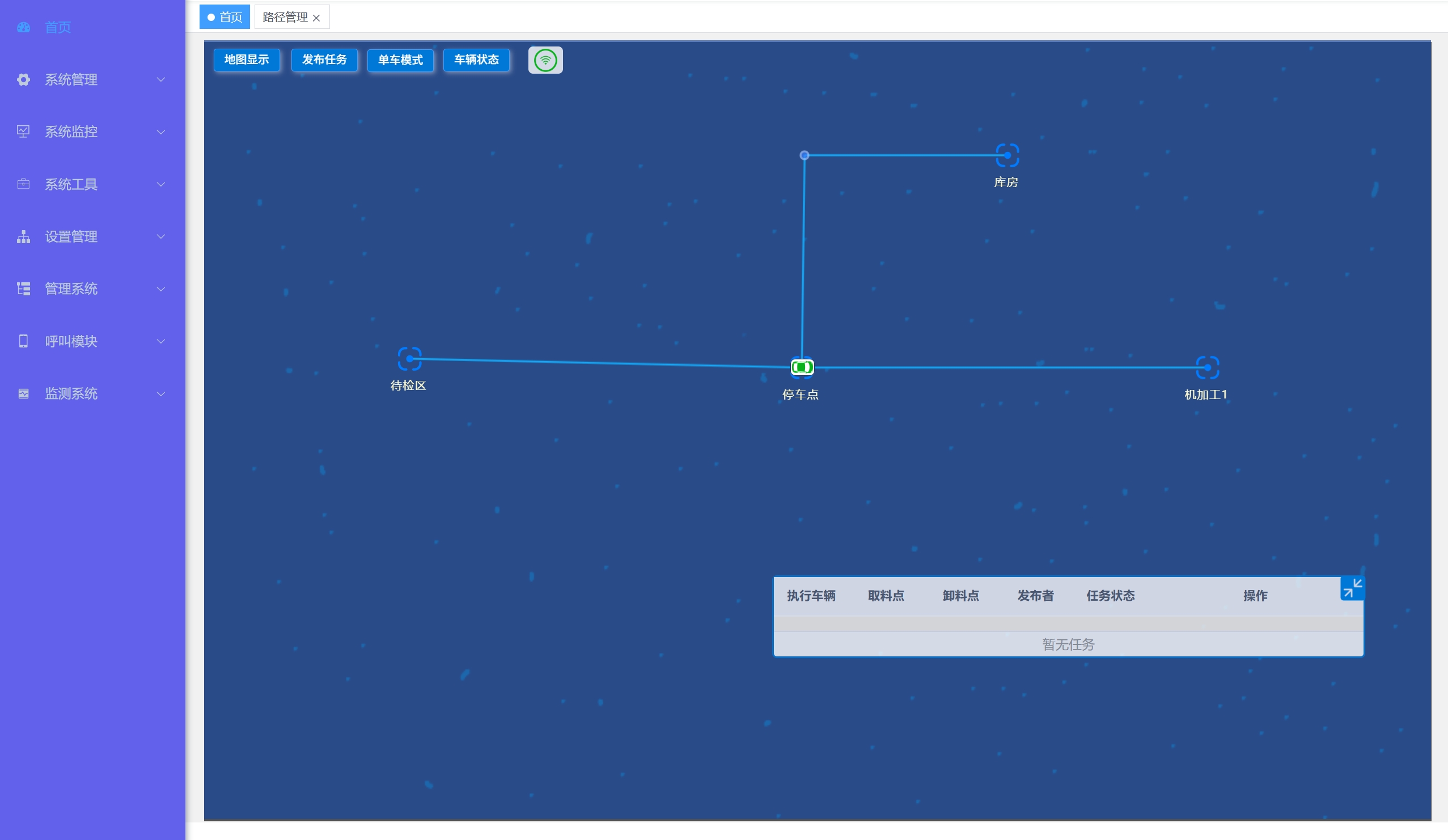Expand the 设置管理 sidebar menu chevron
Viewport: 1448px width, 840px height.
click(161, 237)
